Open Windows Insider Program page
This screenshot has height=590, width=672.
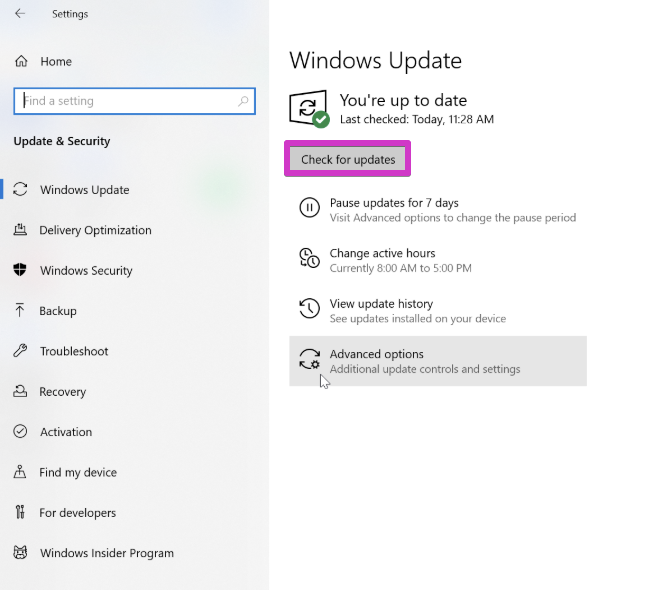(107, 553)
